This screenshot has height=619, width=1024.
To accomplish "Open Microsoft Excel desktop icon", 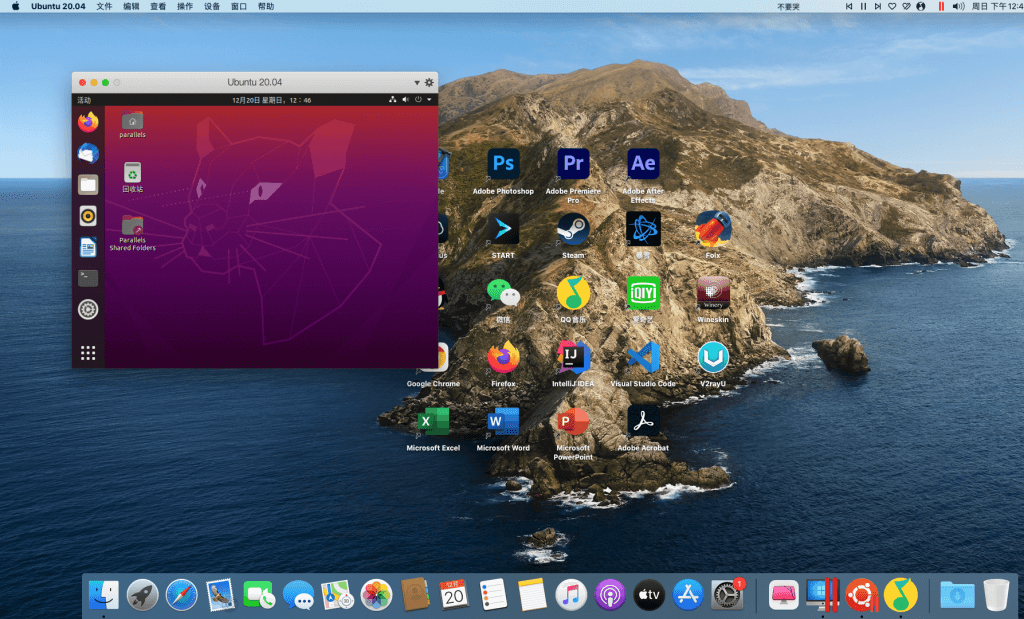I will (x=433, y=422).
